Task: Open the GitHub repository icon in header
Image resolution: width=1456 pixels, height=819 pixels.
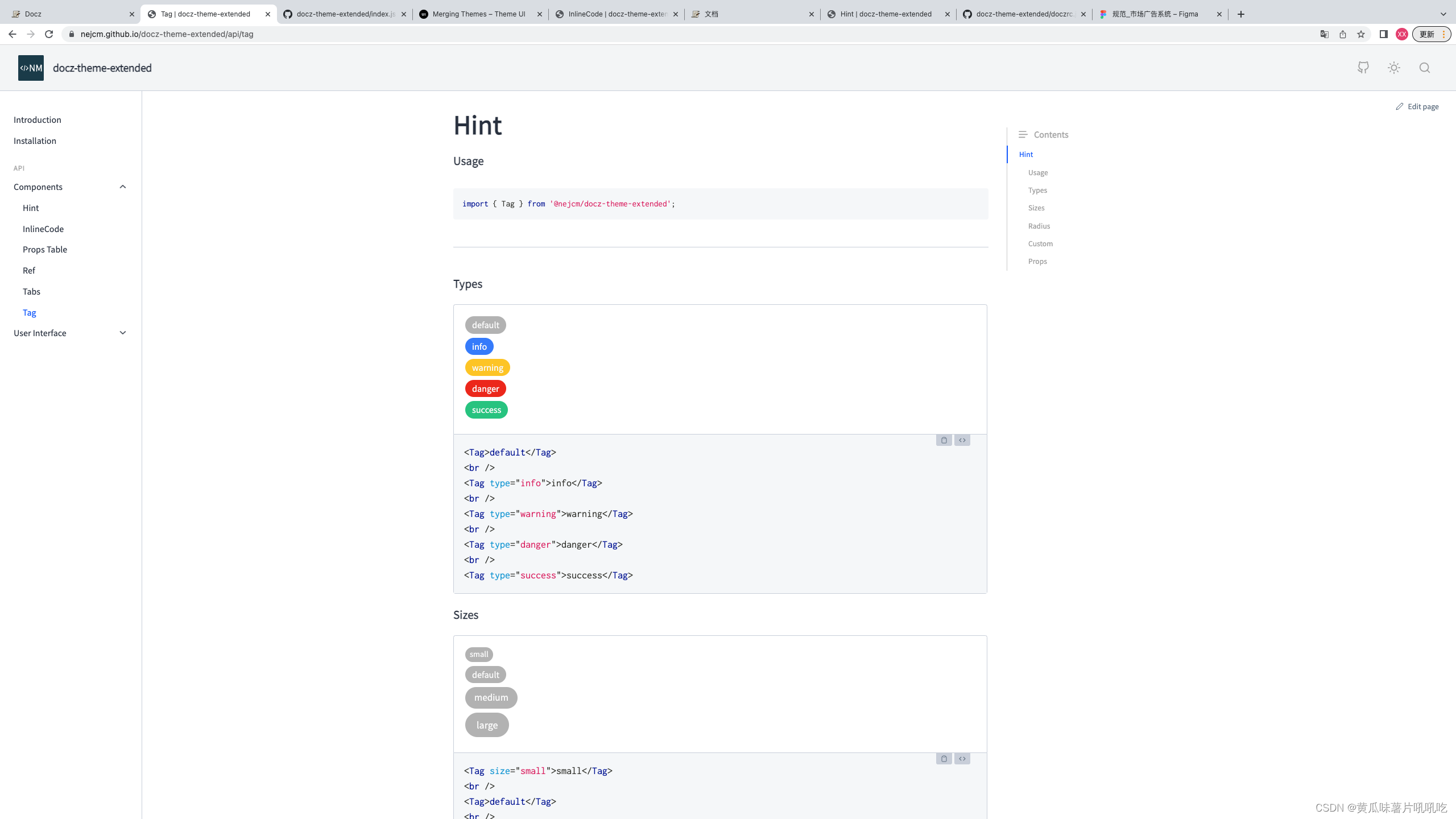Action: pos(1363,68)
